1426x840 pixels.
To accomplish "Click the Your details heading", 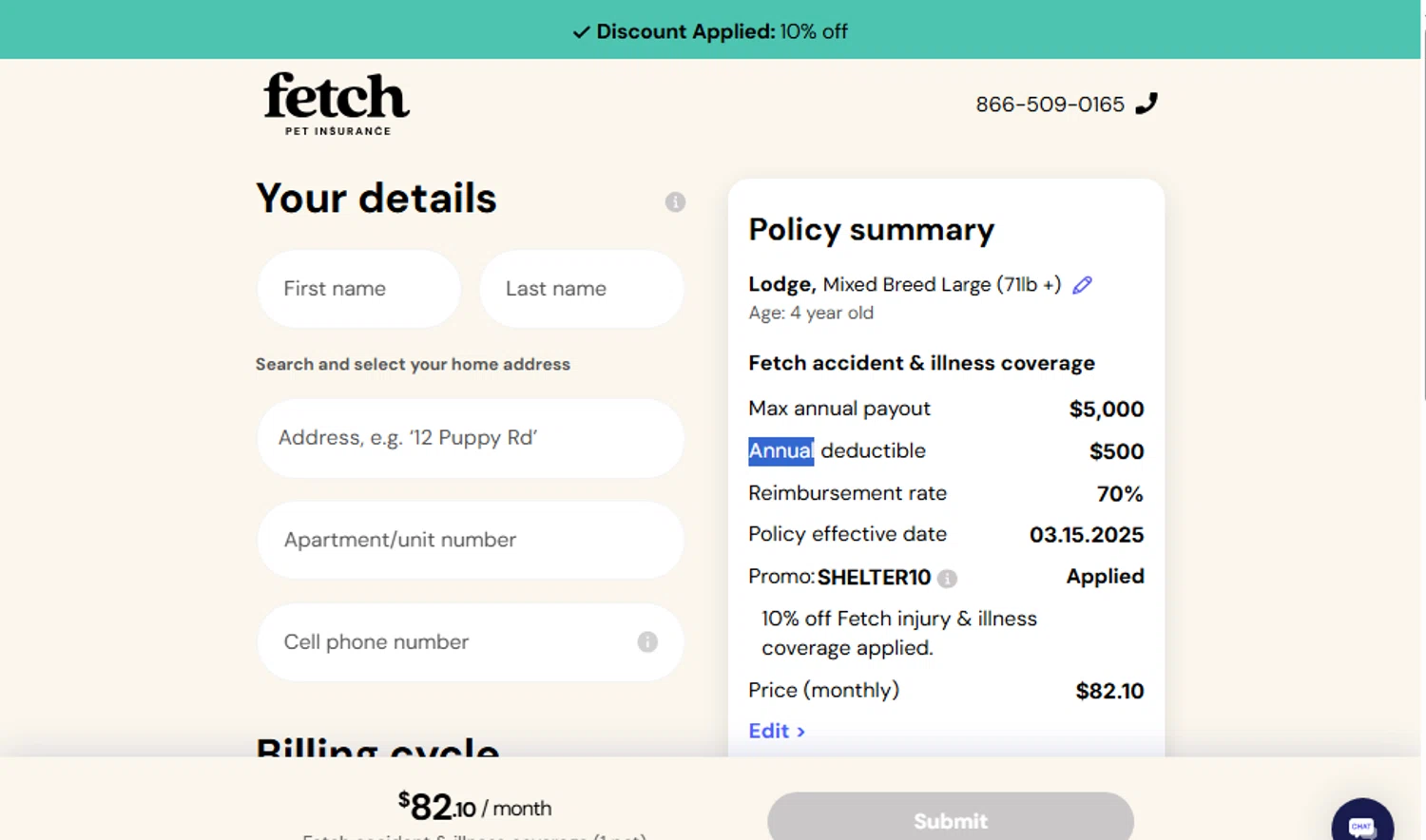I will [376, 199].
